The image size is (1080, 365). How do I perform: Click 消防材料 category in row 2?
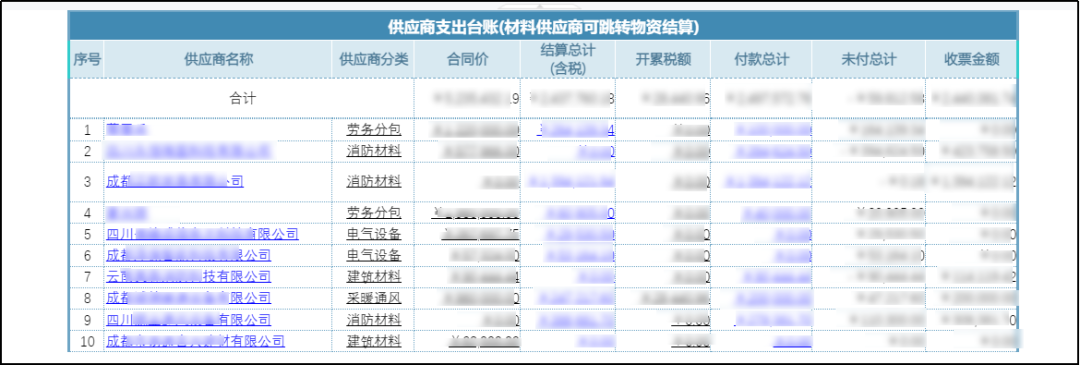374,150
